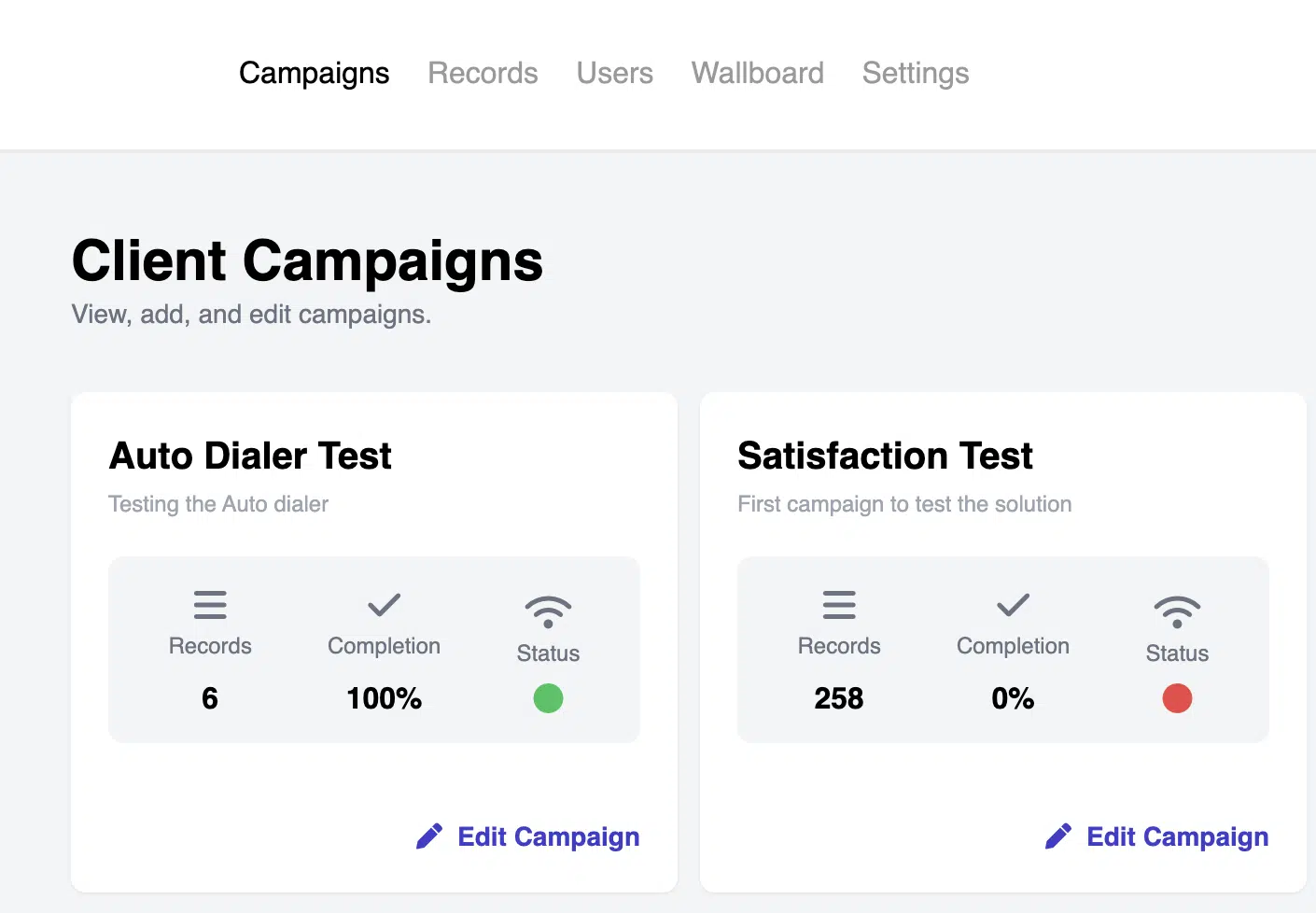This screenshot has width=1316, height=913.
Task: Switch to the Records tab
Action: [483, 73]
